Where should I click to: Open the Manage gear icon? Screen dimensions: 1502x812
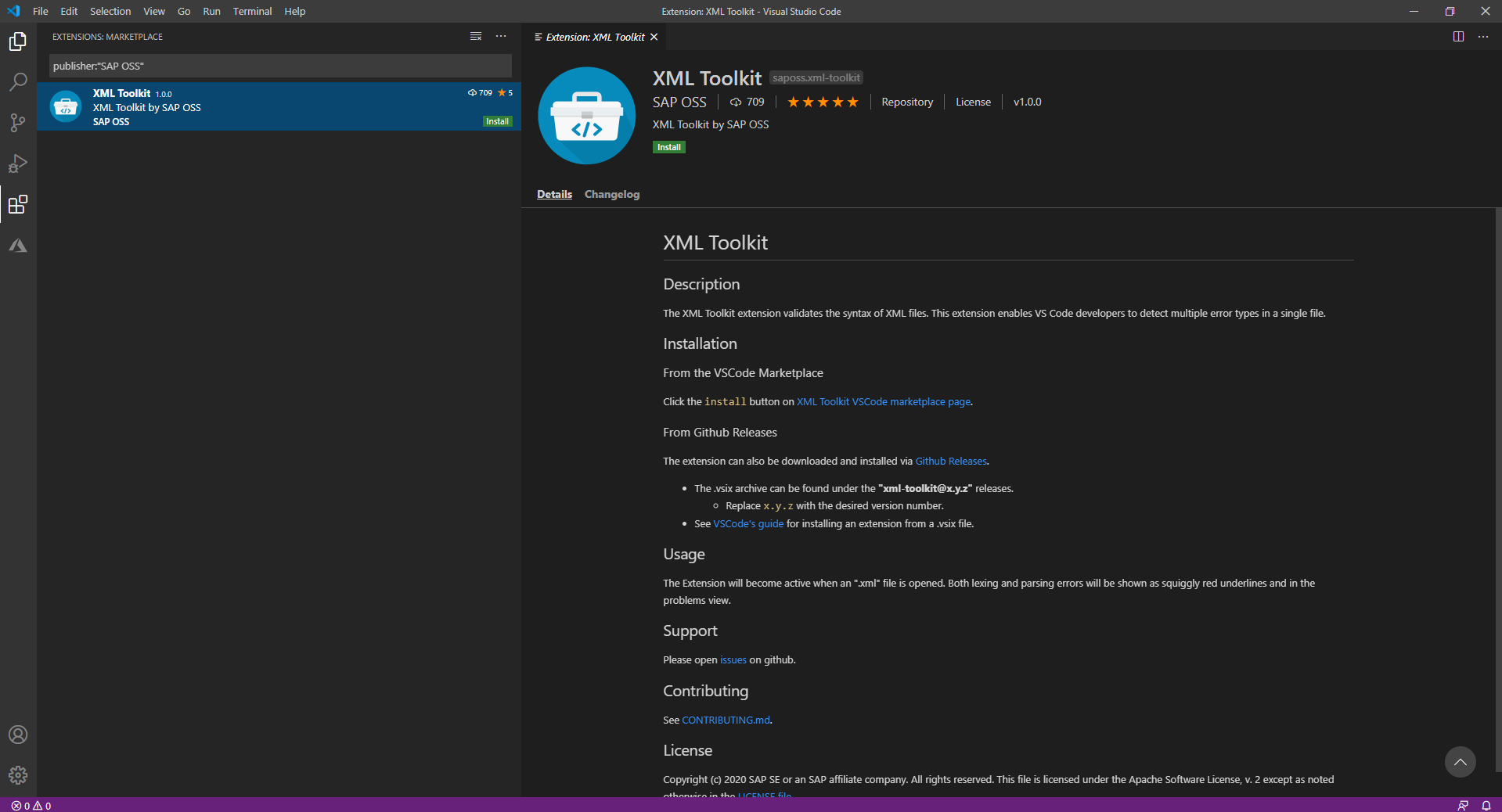[17, 775]
